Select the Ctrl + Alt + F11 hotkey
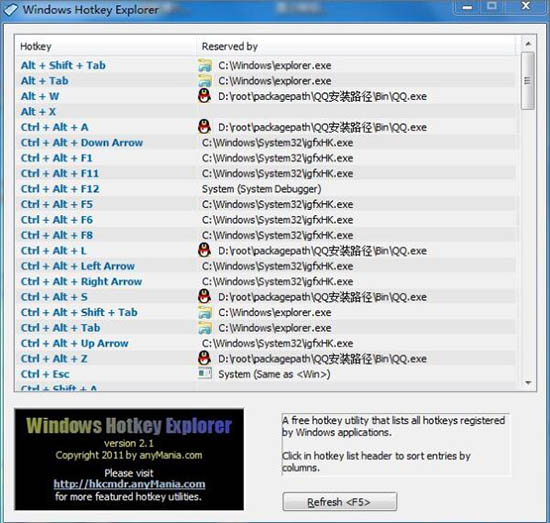Screen dimensions: 550x523 click(60, 173)
